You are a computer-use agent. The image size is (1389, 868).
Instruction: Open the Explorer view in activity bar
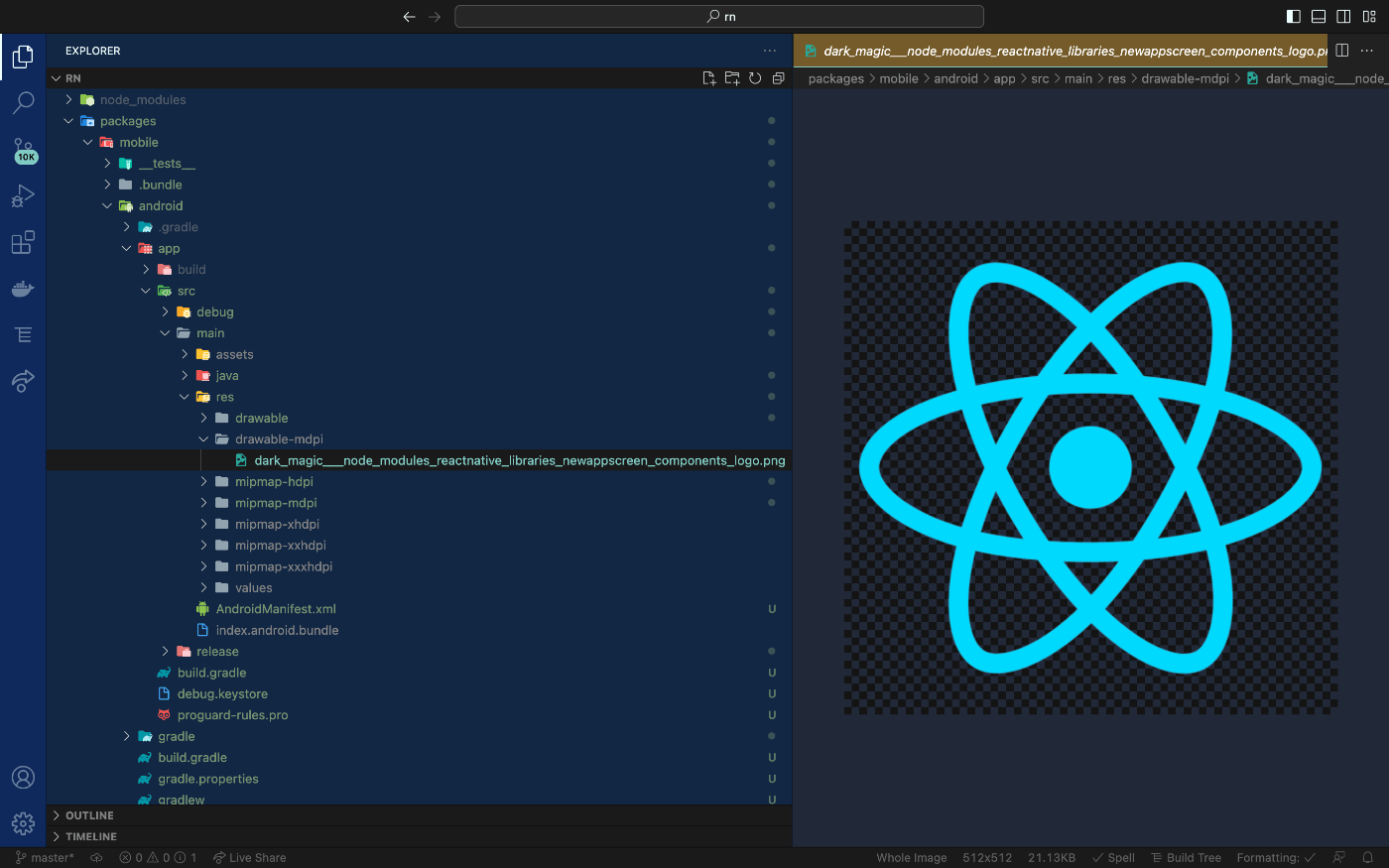pyautogui.click(x=23, y=57)
